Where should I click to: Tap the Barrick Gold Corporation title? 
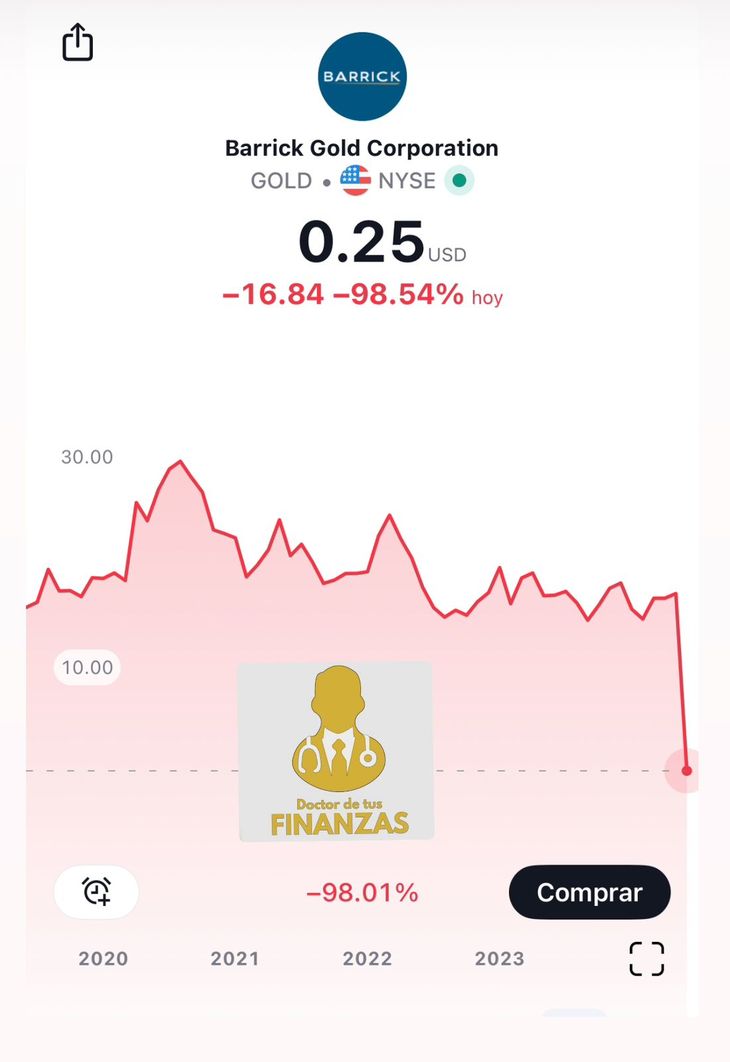(362, 148)
